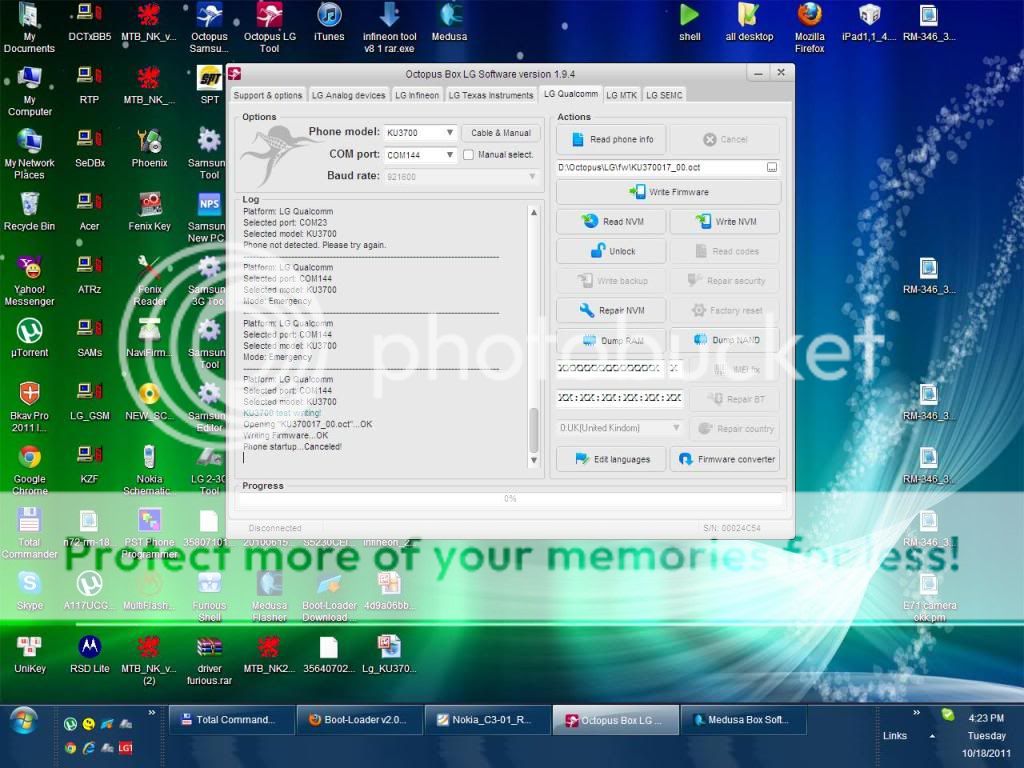This screenshot has width=1024, height=768.
Task: Open the LG Infineon tab
Action: pos(417,95)
